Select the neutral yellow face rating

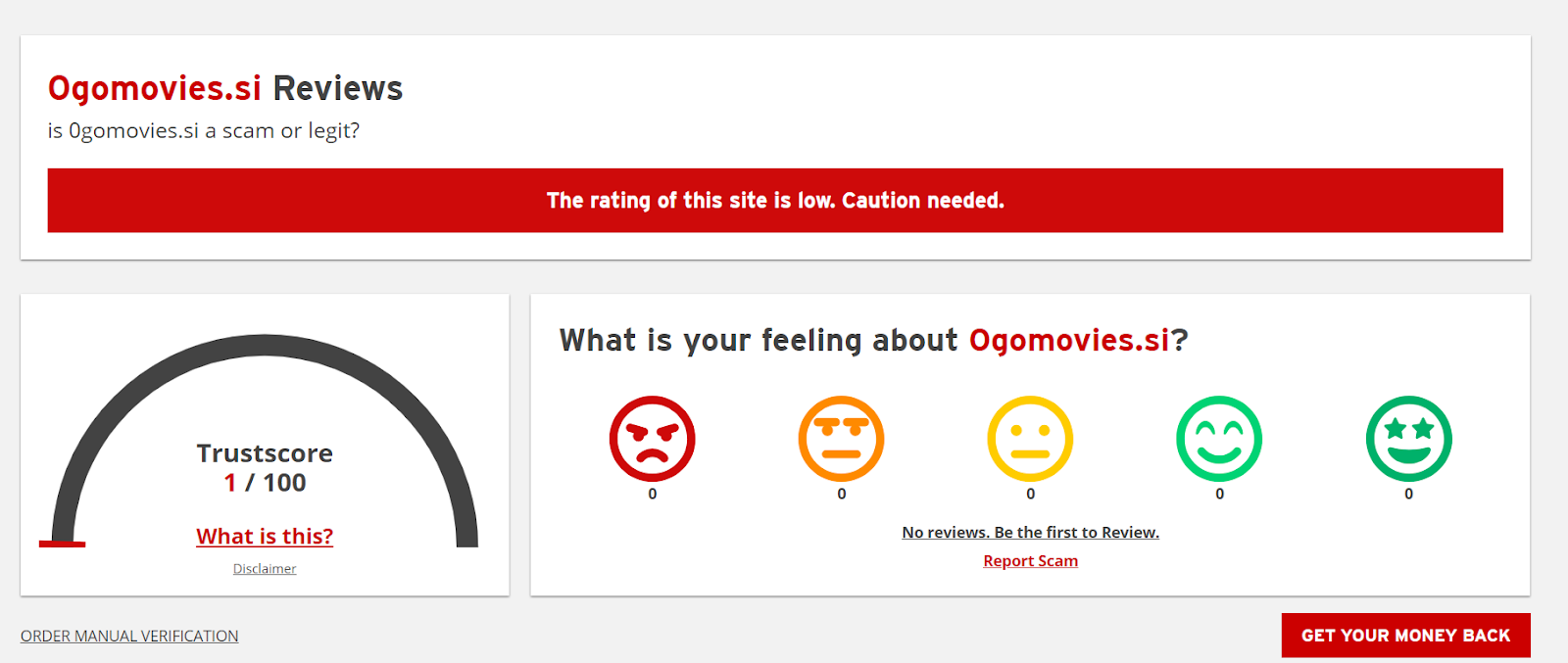point(1030,439)
